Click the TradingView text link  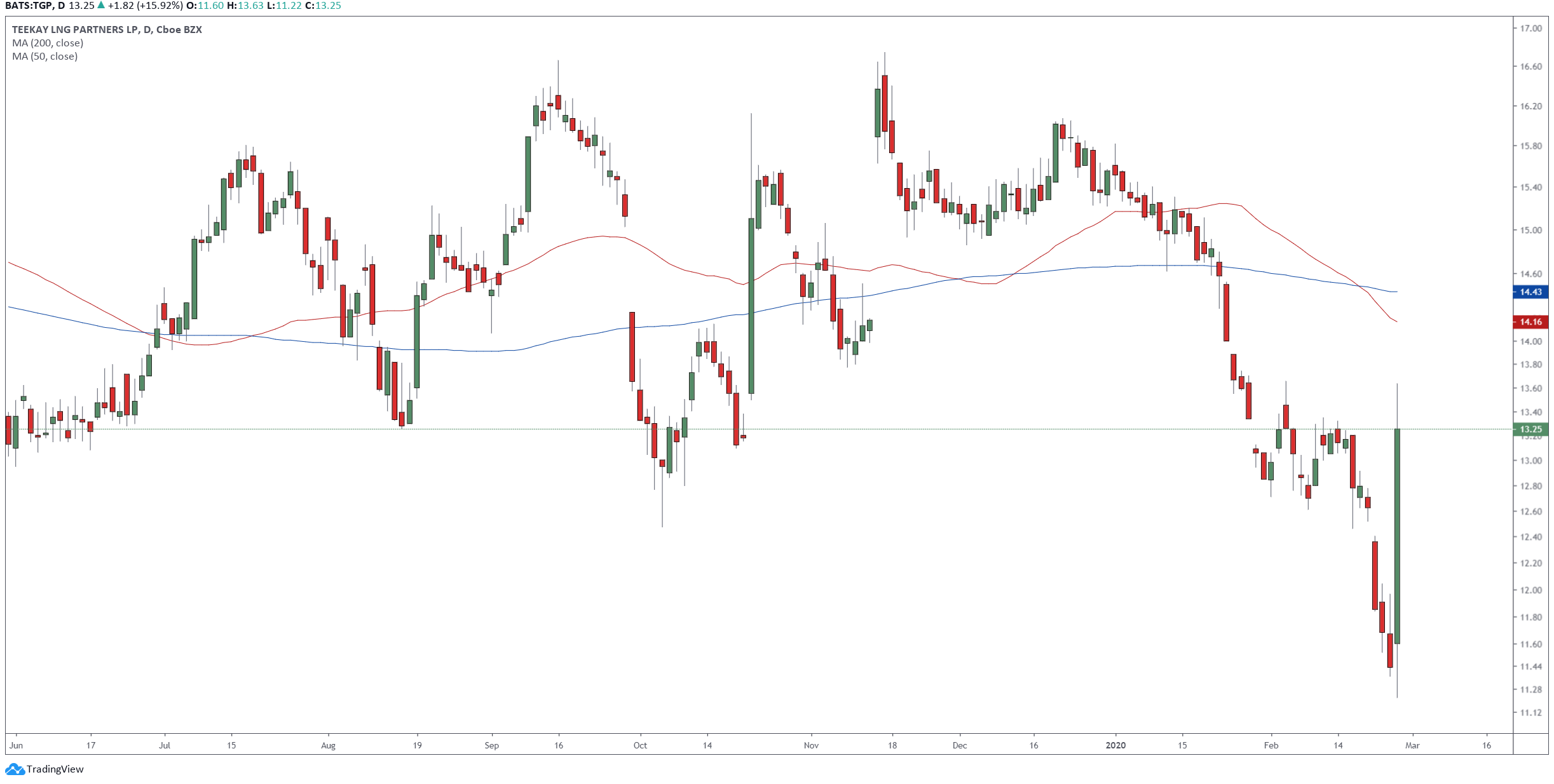[55, 769]
